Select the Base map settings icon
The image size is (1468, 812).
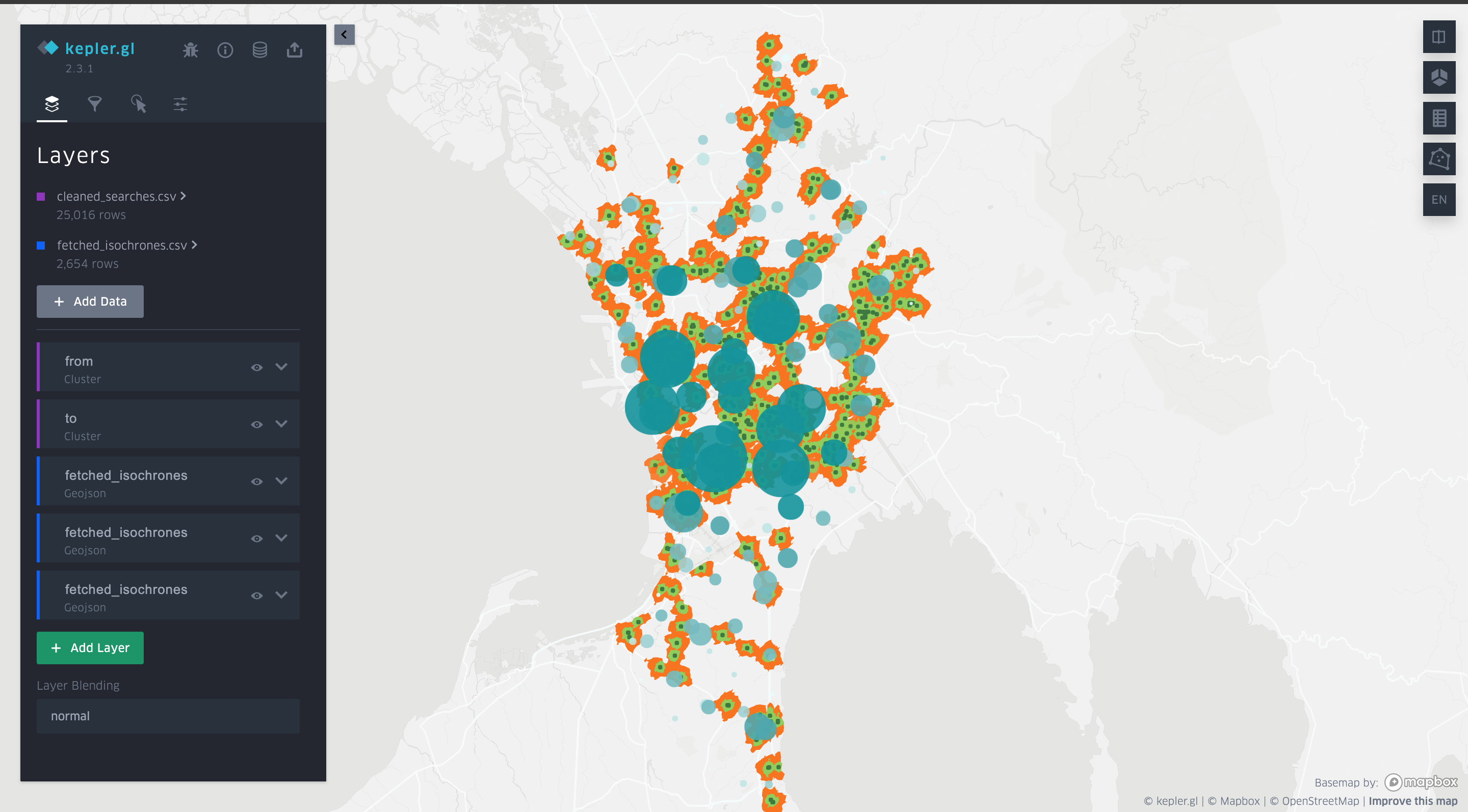click(179, 104)
